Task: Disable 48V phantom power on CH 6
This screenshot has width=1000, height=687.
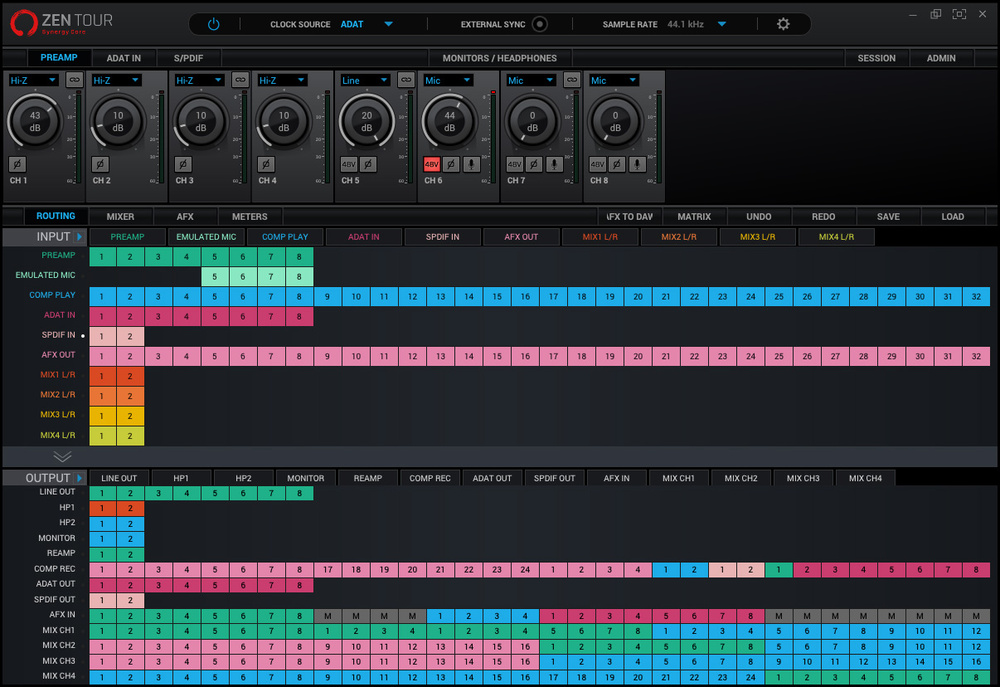Action: 432,164
